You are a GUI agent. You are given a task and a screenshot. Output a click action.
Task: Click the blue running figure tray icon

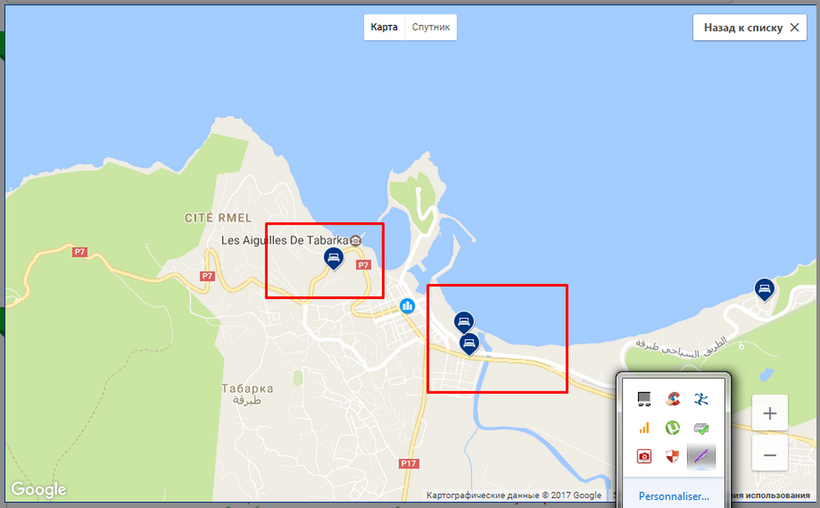tap(701, 399)
